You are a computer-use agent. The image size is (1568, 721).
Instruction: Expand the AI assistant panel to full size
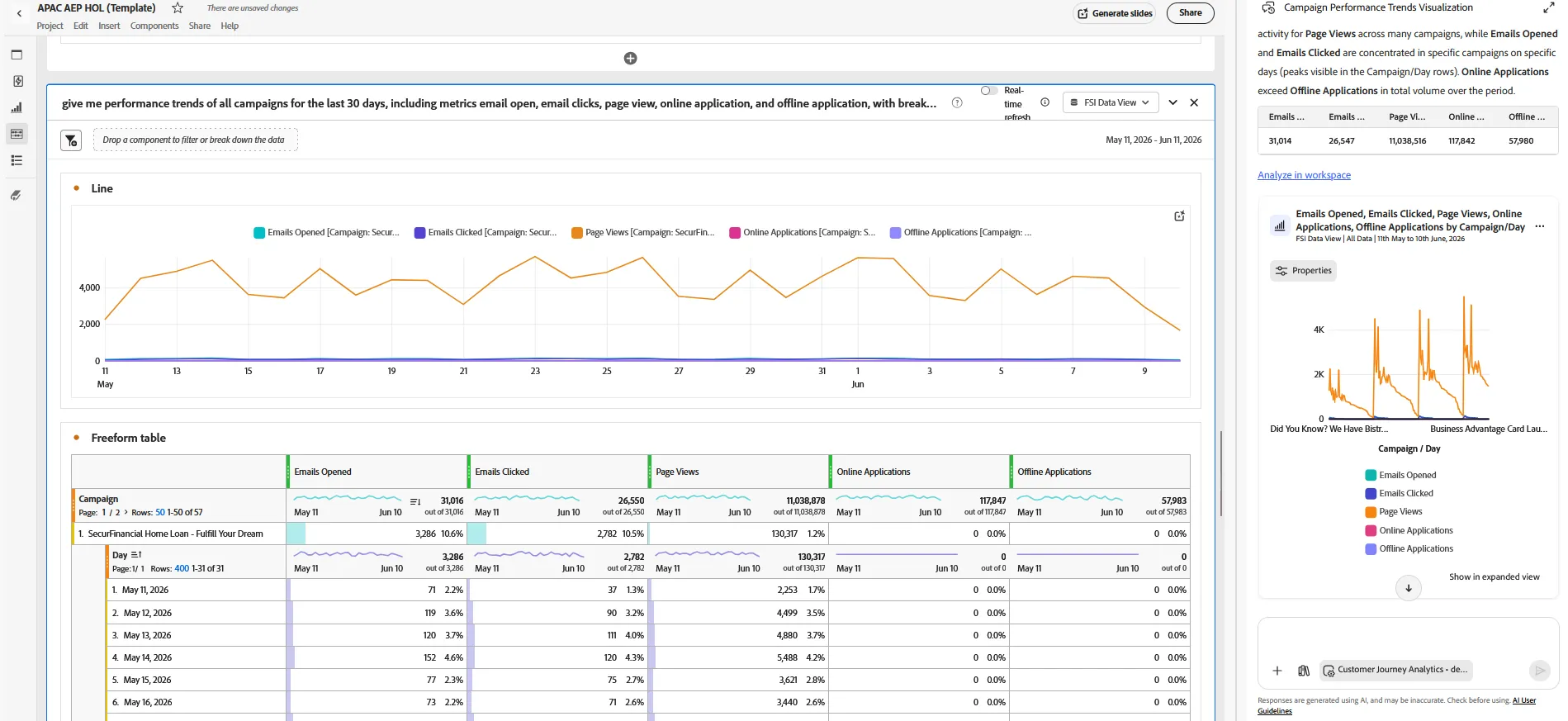tap(1548, 8)
